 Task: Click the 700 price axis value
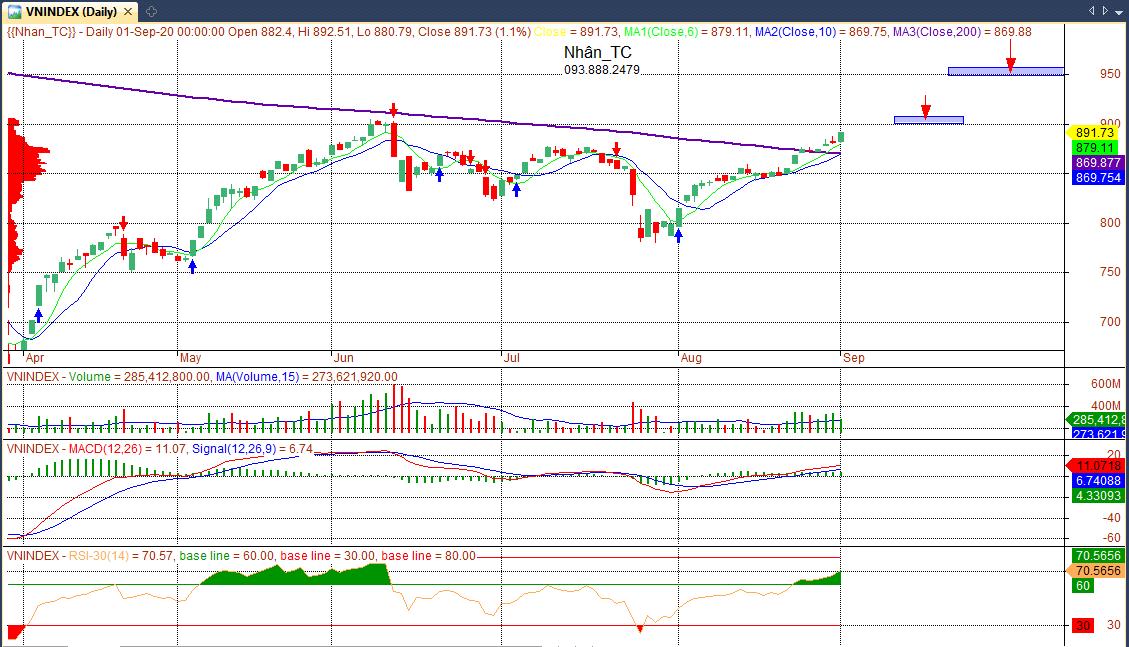(1110, 322)
